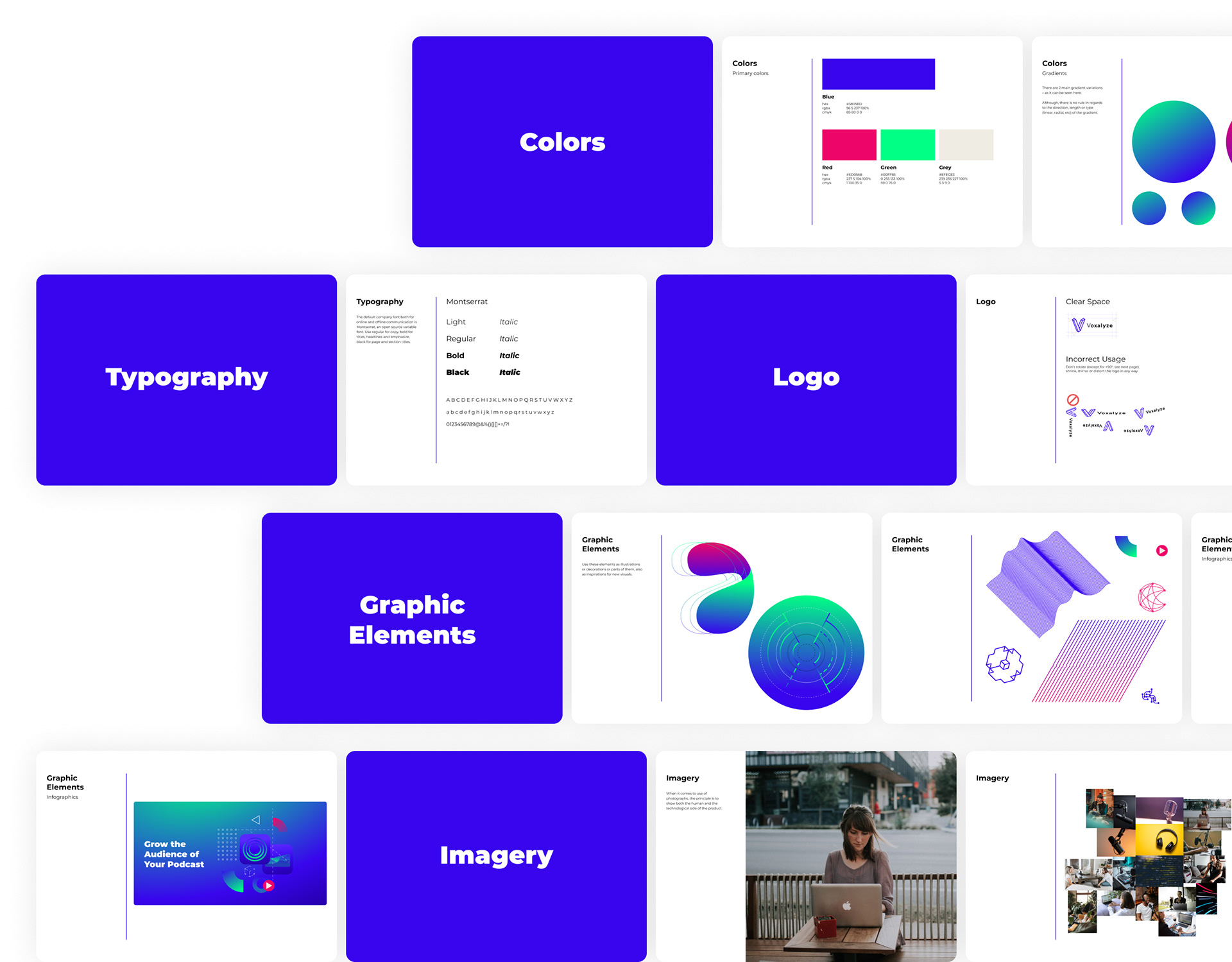Open the Logo title slide

(x=806, y=380)
